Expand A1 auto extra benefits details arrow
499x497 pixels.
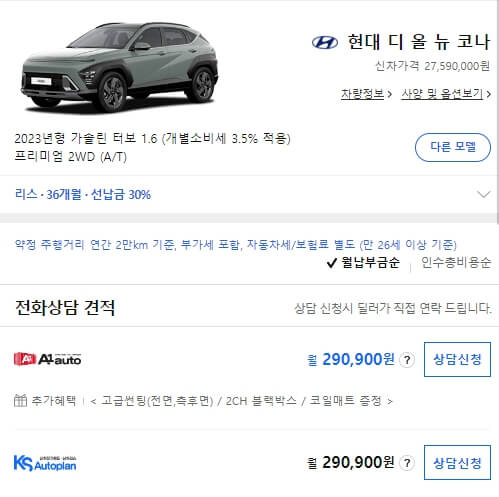tap(389, 401)
